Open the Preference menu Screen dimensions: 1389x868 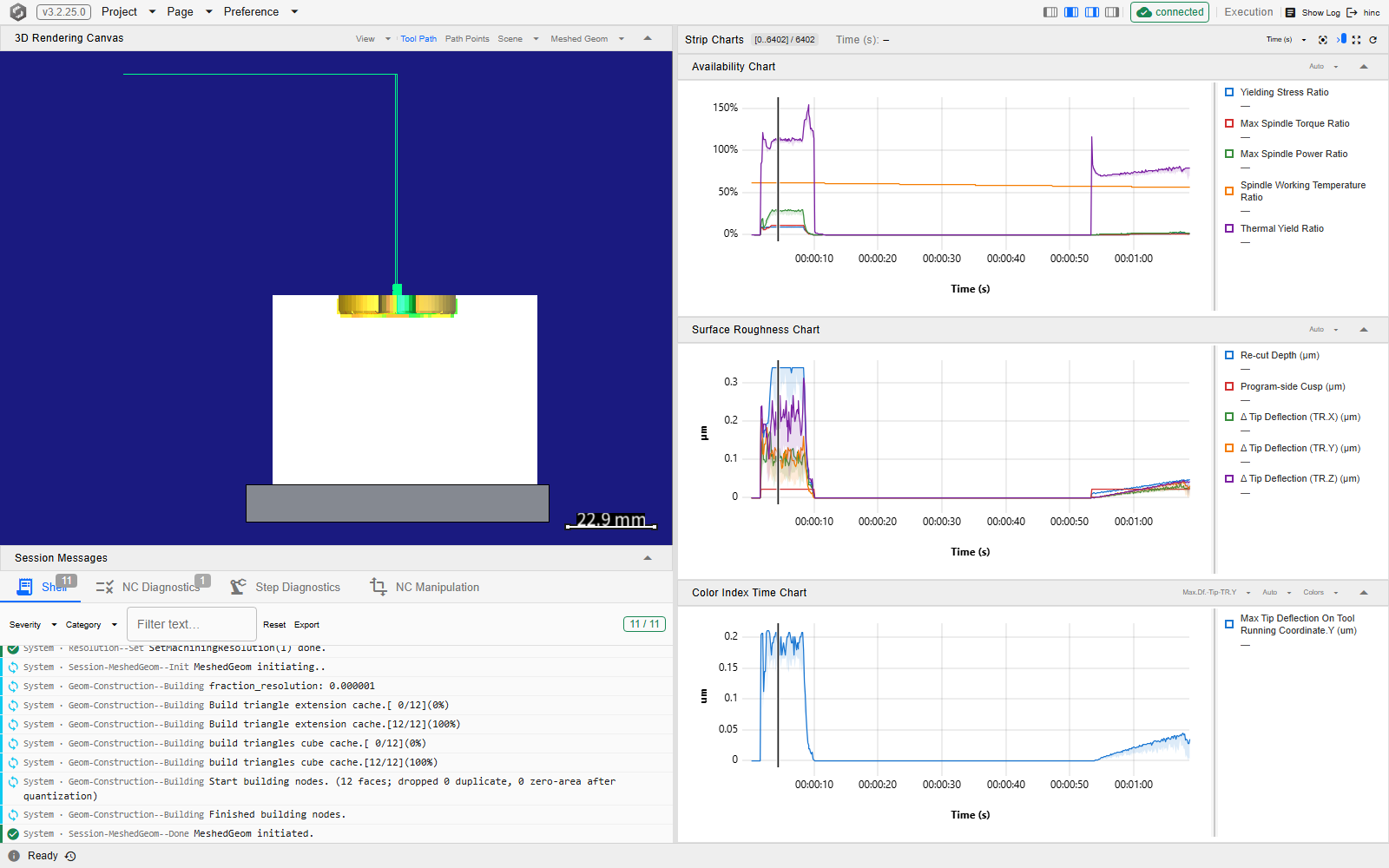(260, 12)
